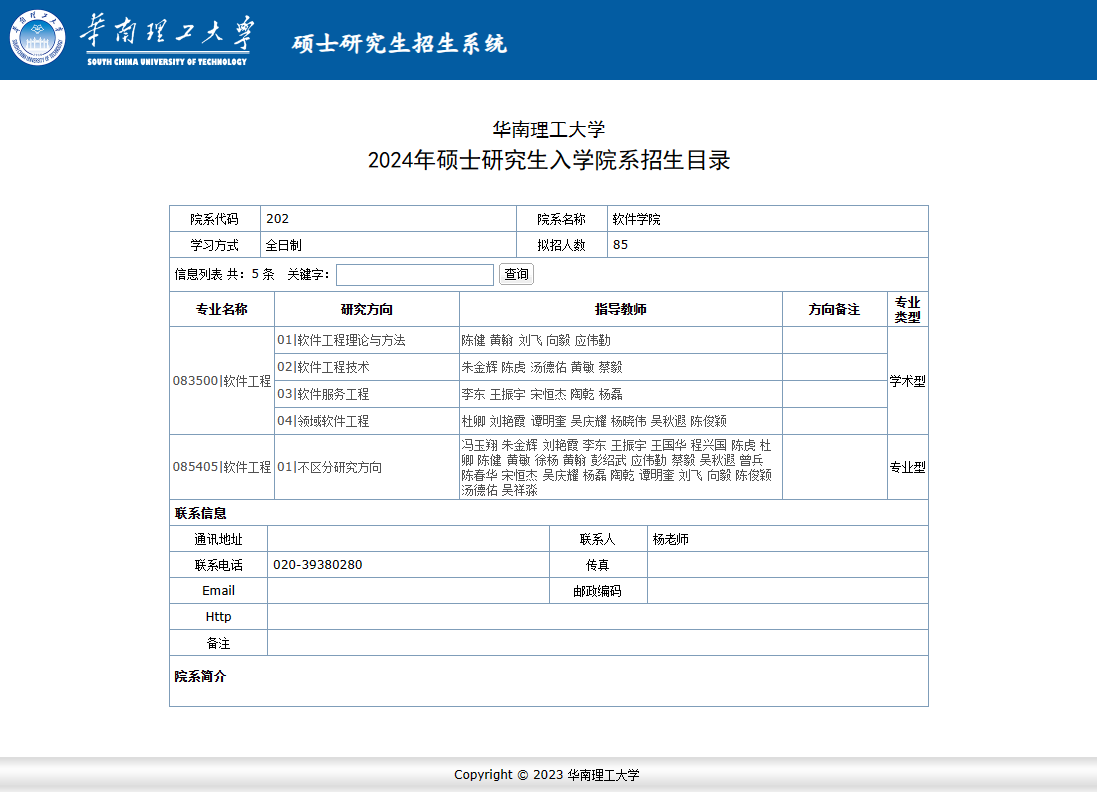The height and width of the screenshot is (792, 1097).
Task: Click the 华南理工大学 calligraphy banner logo
Action: [x=167, y=41]
